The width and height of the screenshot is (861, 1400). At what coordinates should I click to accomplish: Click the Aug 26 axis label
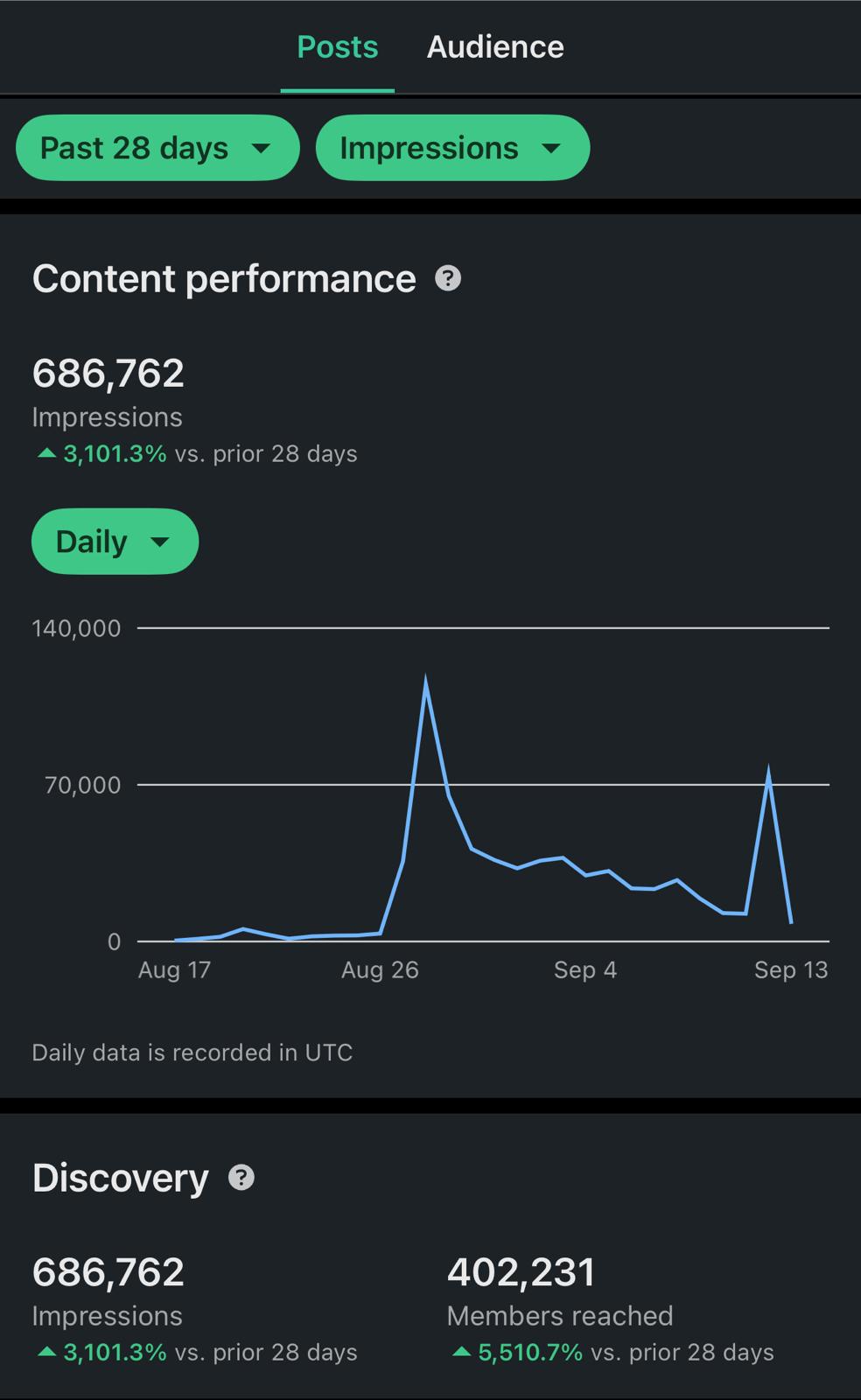pyautogui.click(x=380, y=969)
